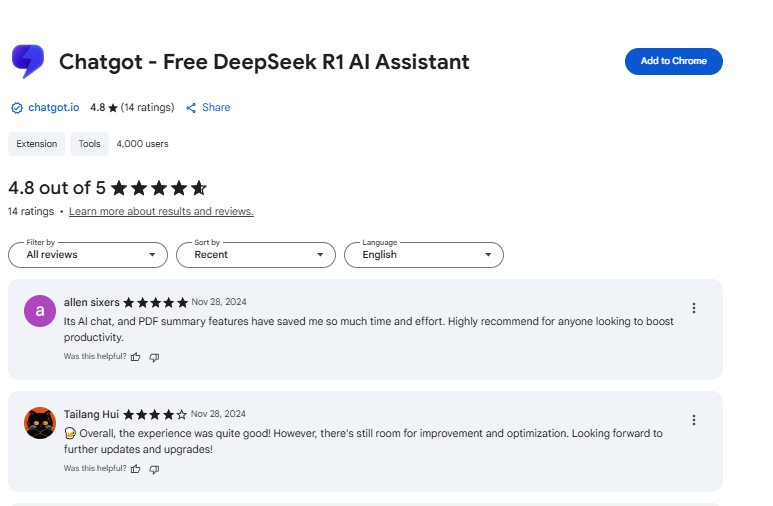Give thumbs up to Tailang Hui's review
Image resolution: width=773 pixels, height=506 pixels.
(x=136, y=469)
